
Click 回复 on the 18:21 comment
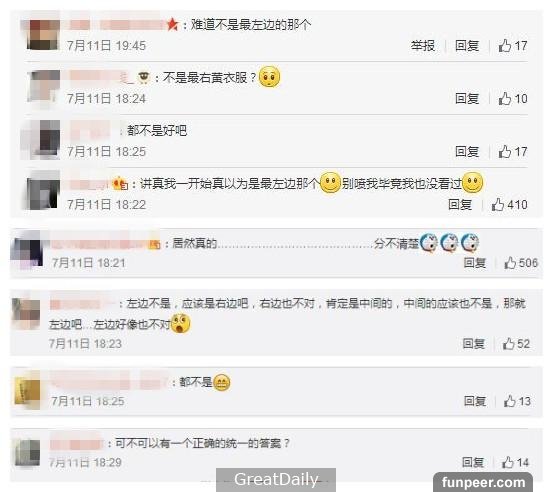(x=474, y=262)
